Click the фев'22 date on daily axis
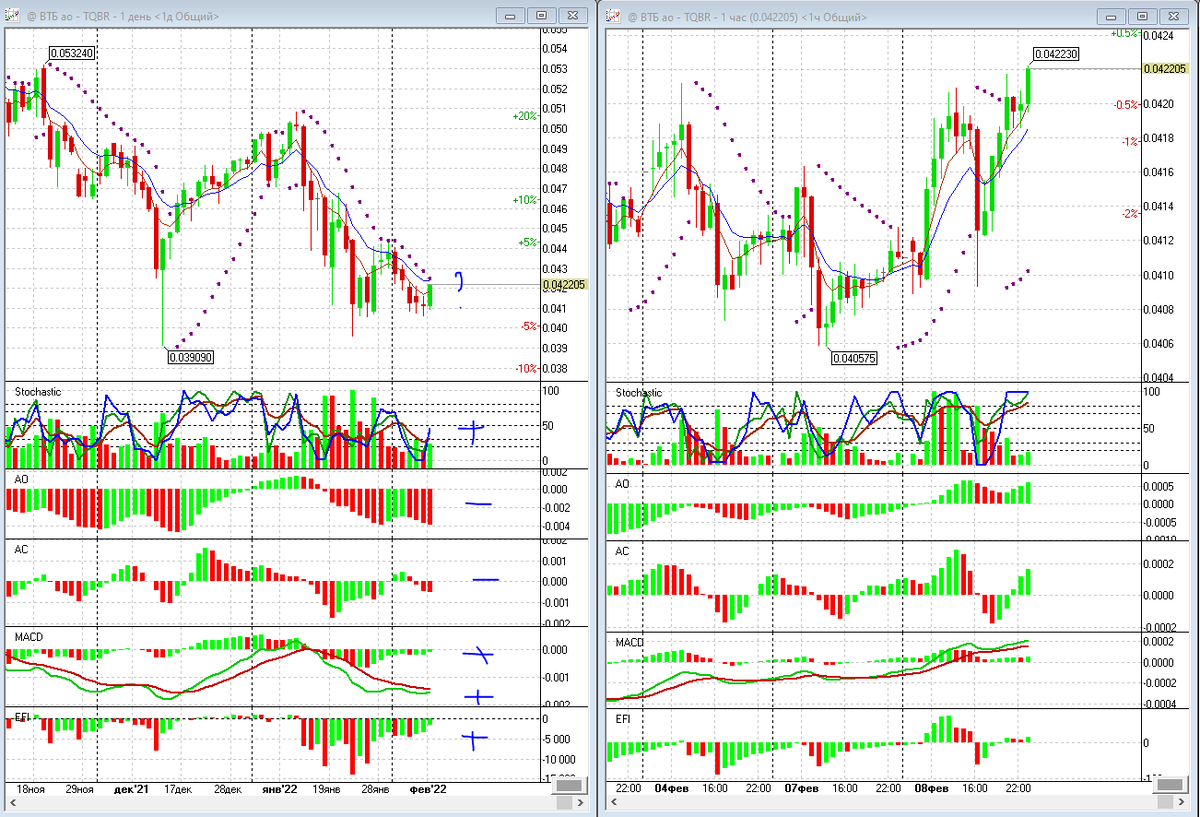The height and width of the screenshot is (817, 1200). click(x=428, y=789)
